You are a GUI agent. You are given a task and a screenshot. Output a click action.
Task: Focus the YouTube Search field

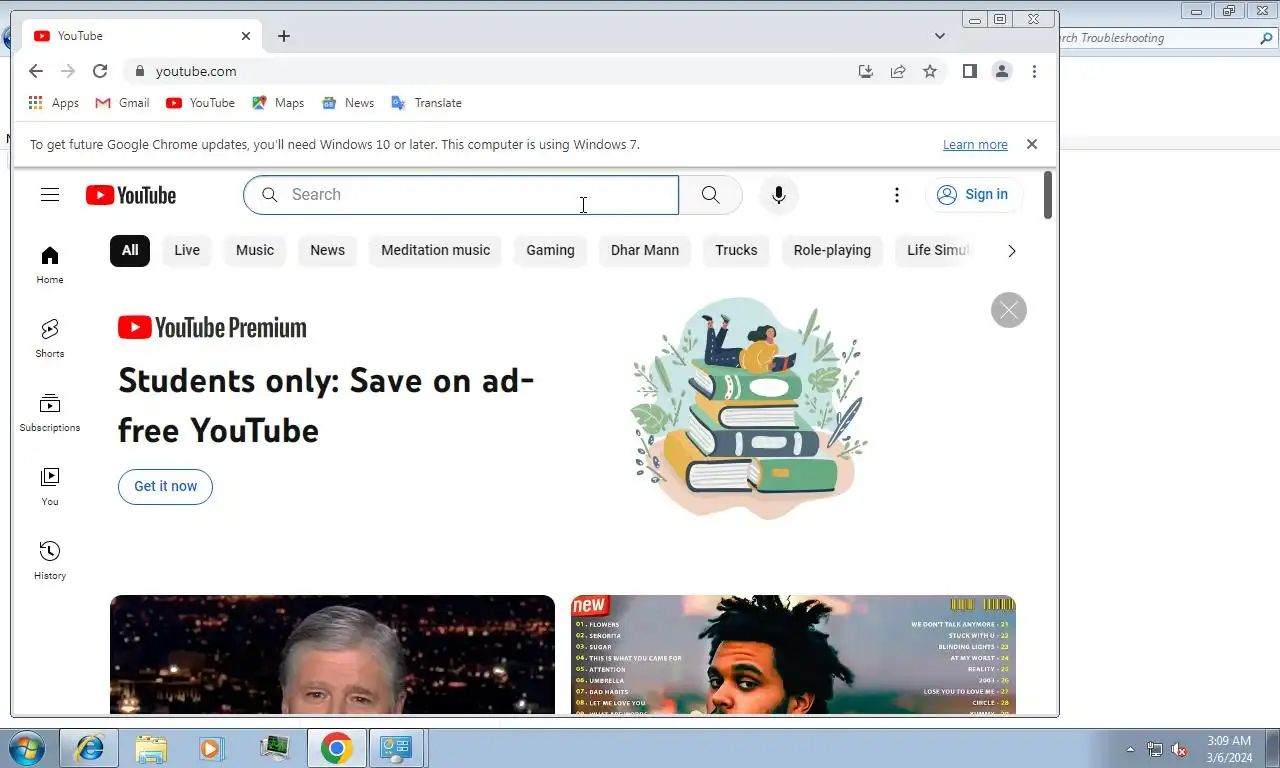click(461, 195)
